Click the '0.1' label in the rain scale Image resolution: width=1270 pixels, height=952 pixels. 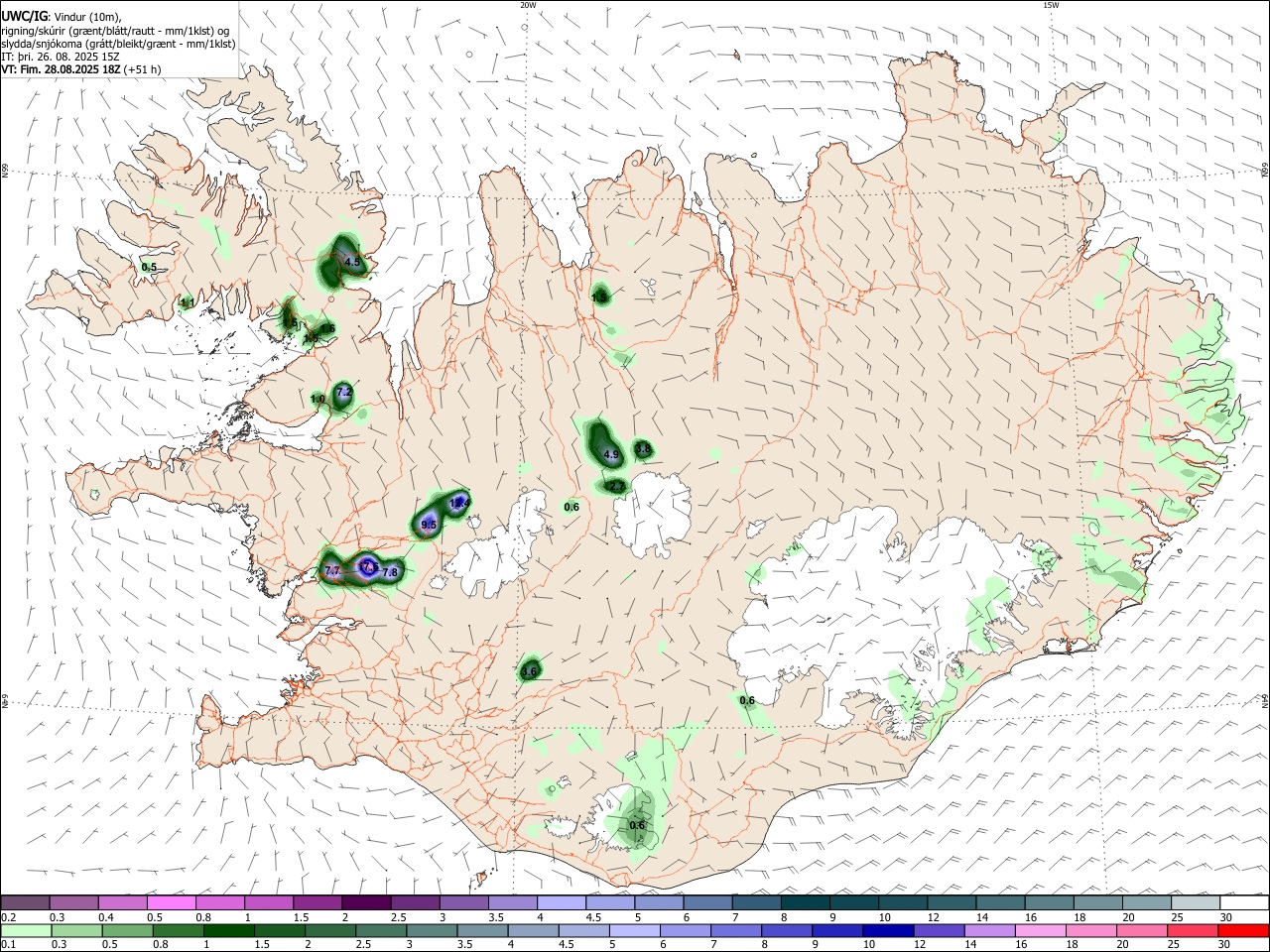[x=8, y=945]
